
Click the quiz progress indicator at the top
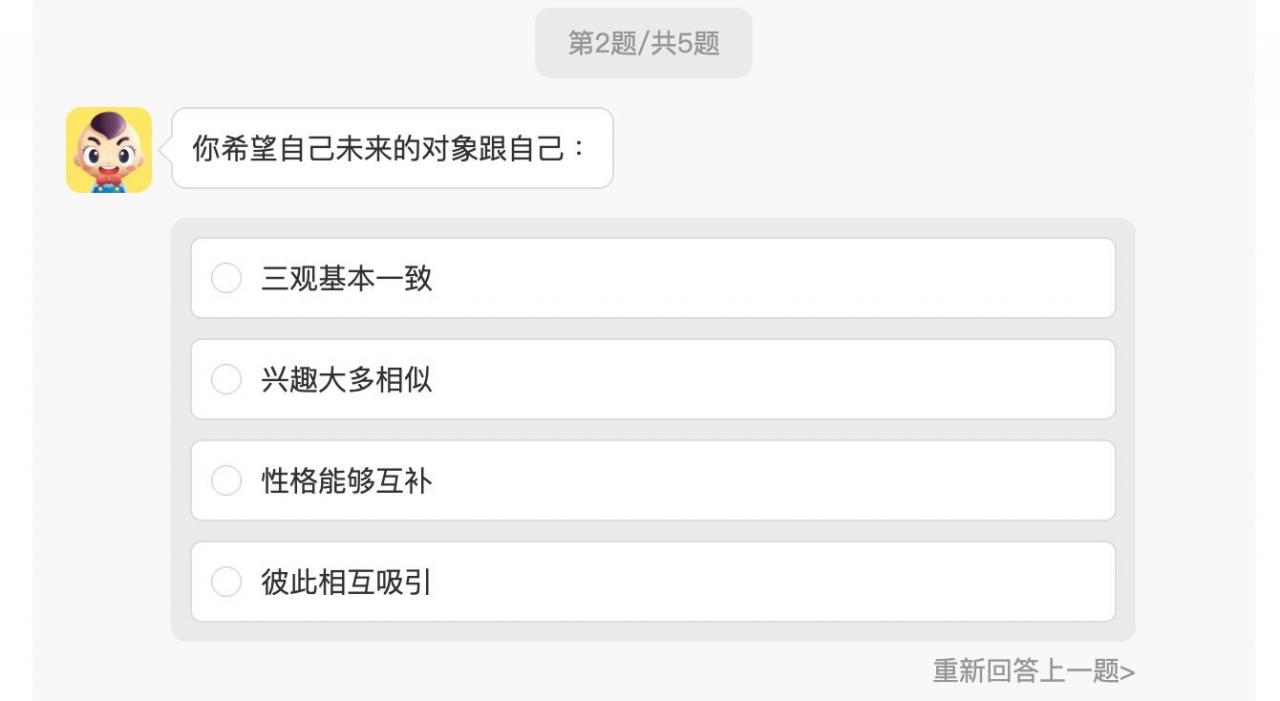[x=643, y=42]
